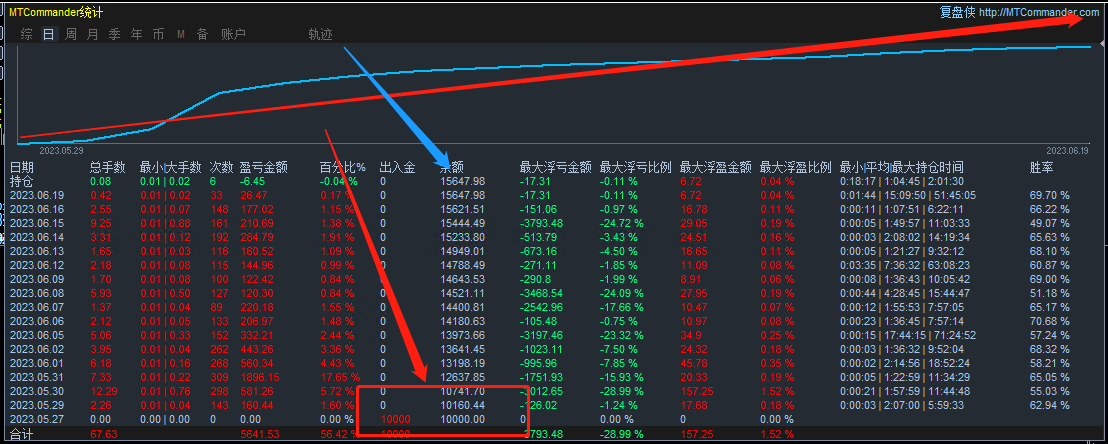Open the 备 notes tab

(202, 34)
